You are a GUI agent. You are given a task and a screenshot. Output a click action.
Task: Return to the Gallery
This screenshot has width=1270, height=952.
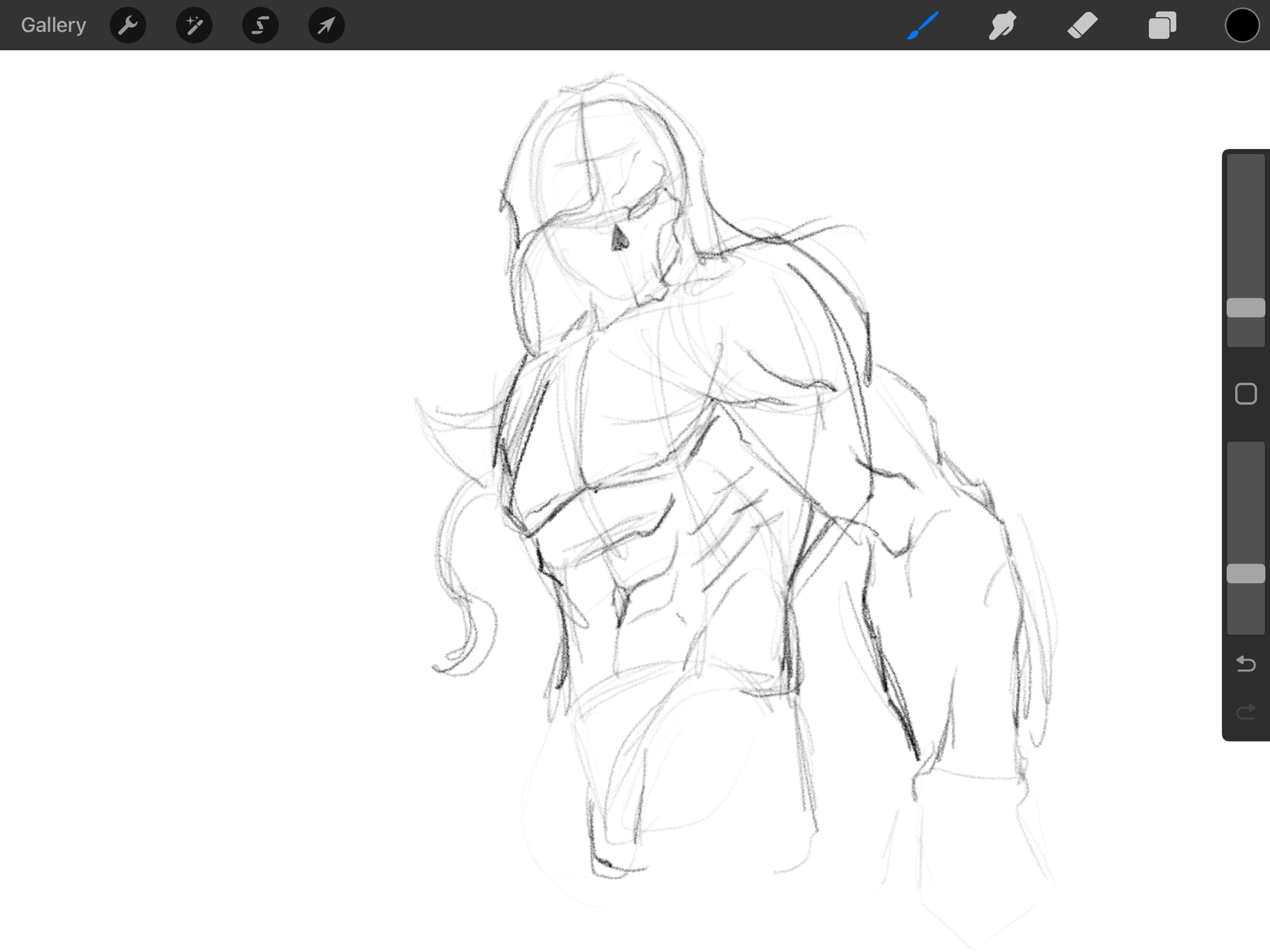(x=53, y=25)
